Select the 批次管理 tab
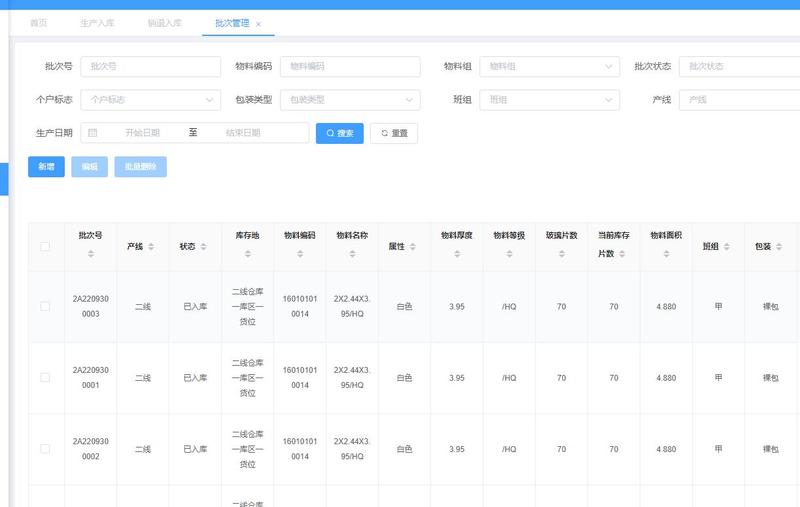 click(x=232, y=23)
